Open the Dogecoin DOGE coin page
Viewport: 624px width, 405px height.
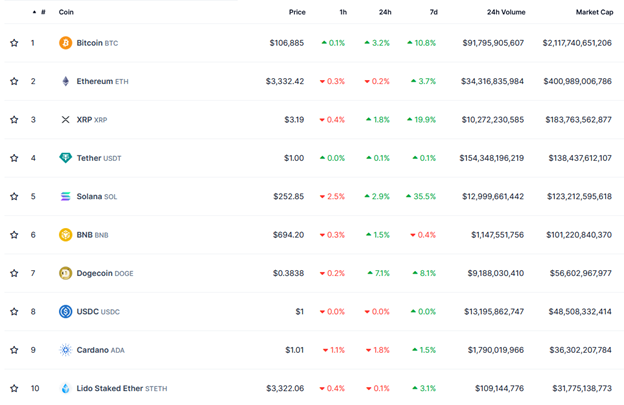click(x=105, y=273)
